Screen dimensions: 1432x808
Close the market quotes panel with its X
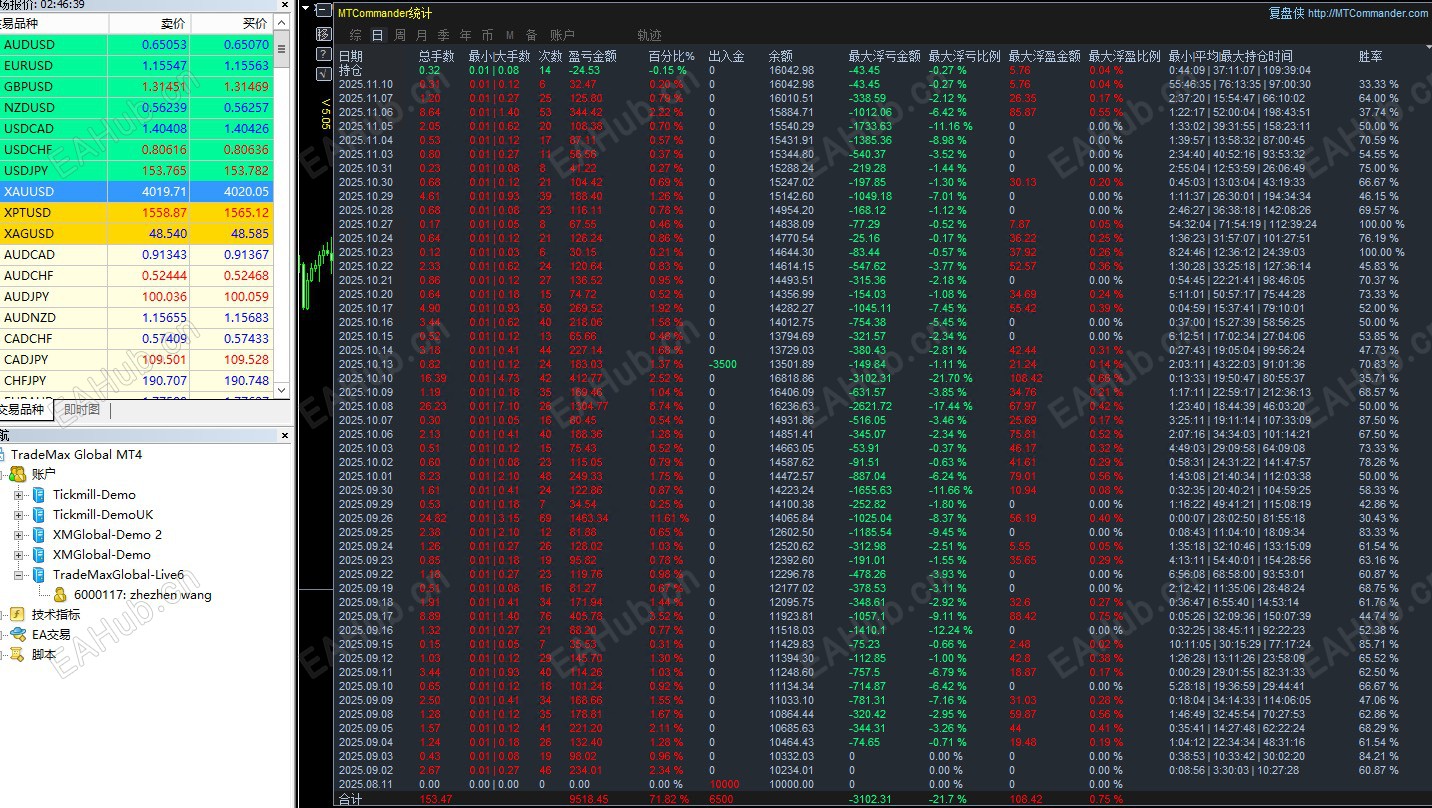coord(285,4)
